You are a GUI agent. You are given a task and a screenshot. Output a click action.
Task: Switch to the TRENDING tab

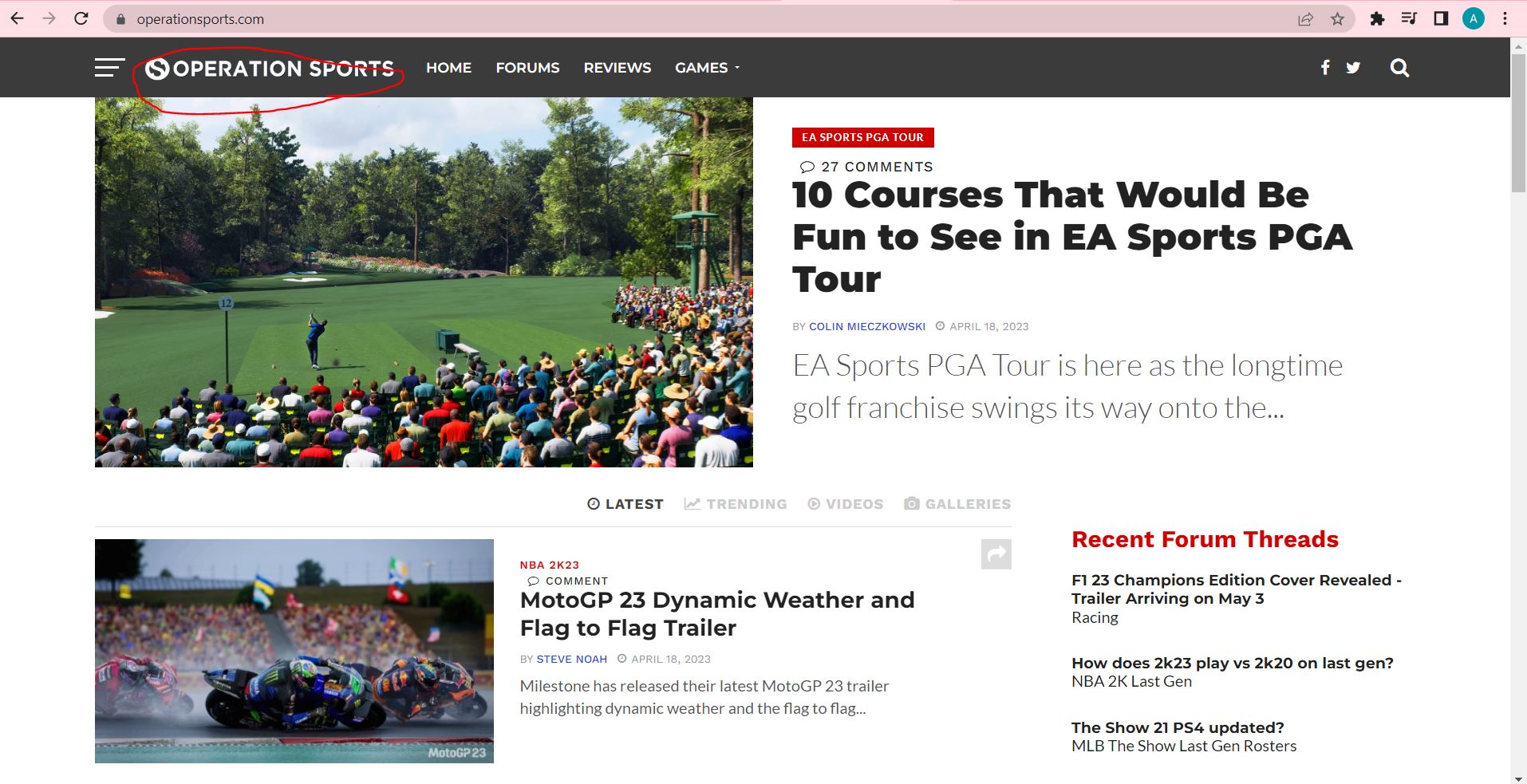[736, 504]
